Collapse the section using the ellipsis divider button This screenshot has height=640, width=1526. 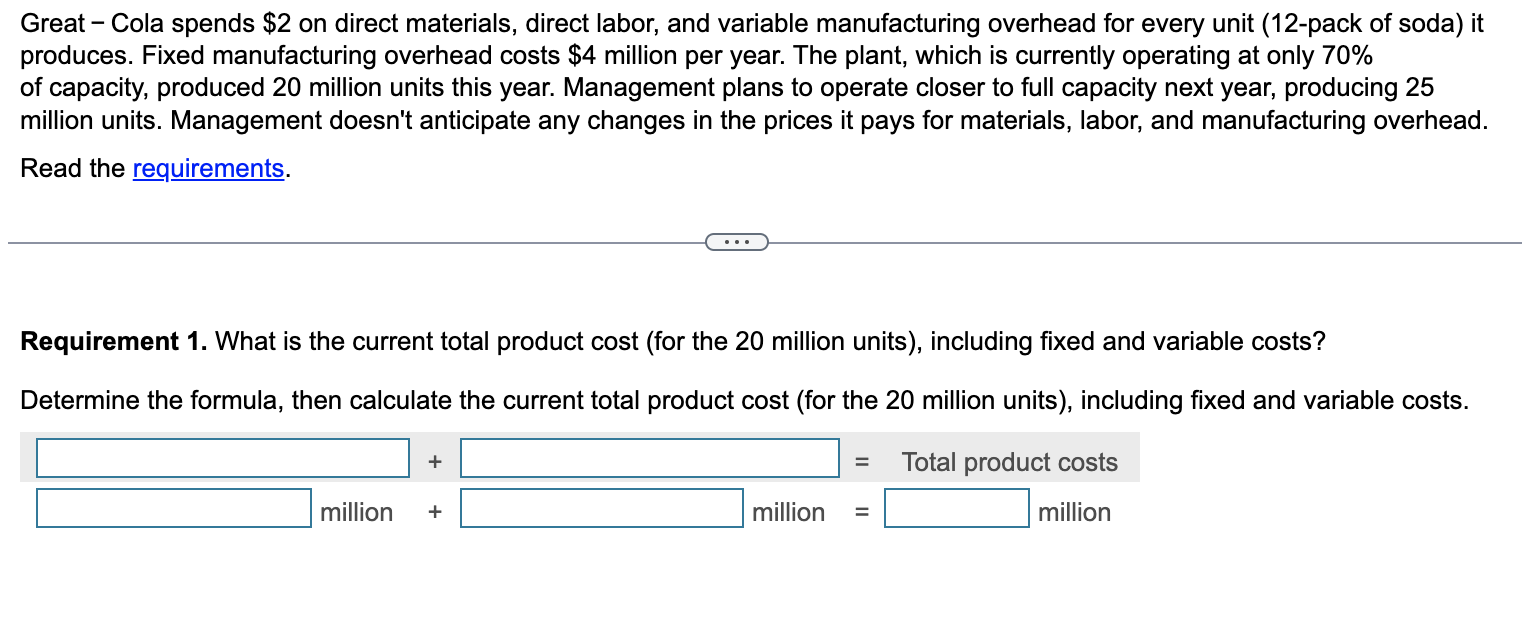[737, 241]
